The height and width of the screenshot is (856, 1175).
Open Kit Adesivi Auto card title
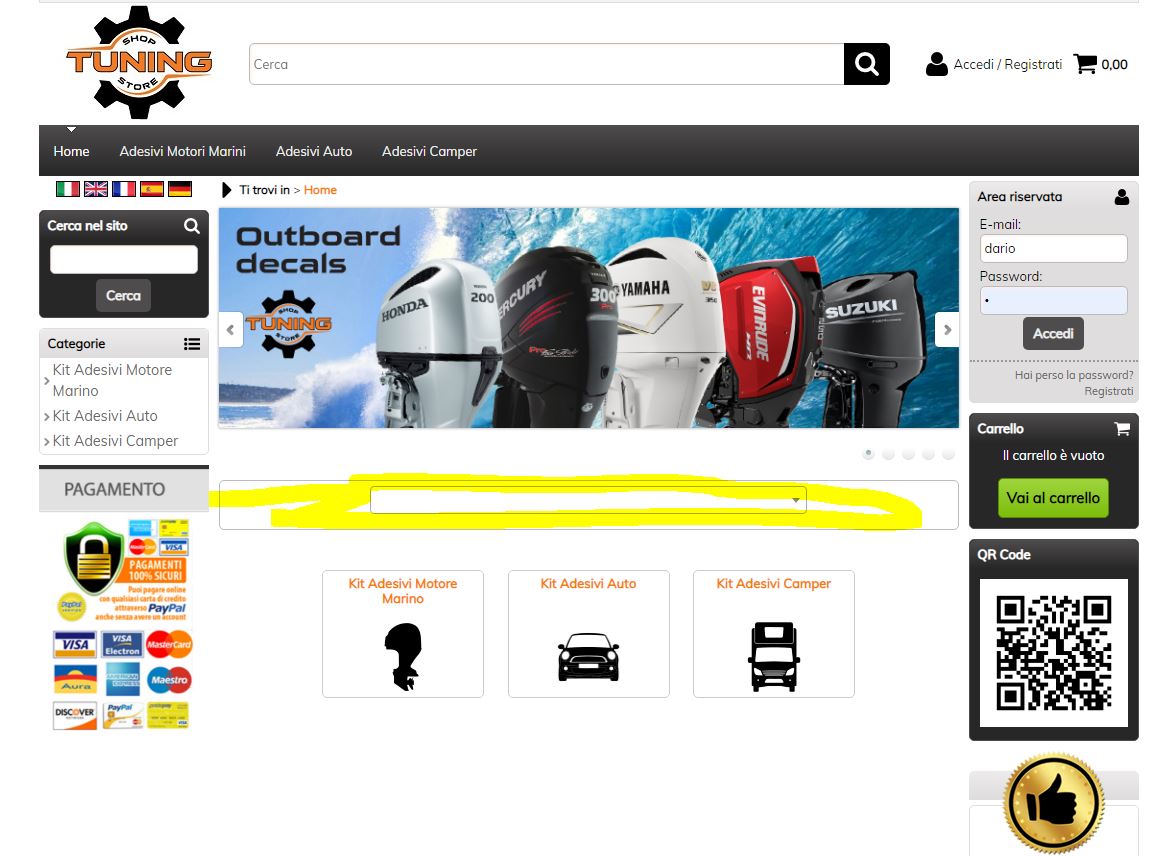coord(588,583)
